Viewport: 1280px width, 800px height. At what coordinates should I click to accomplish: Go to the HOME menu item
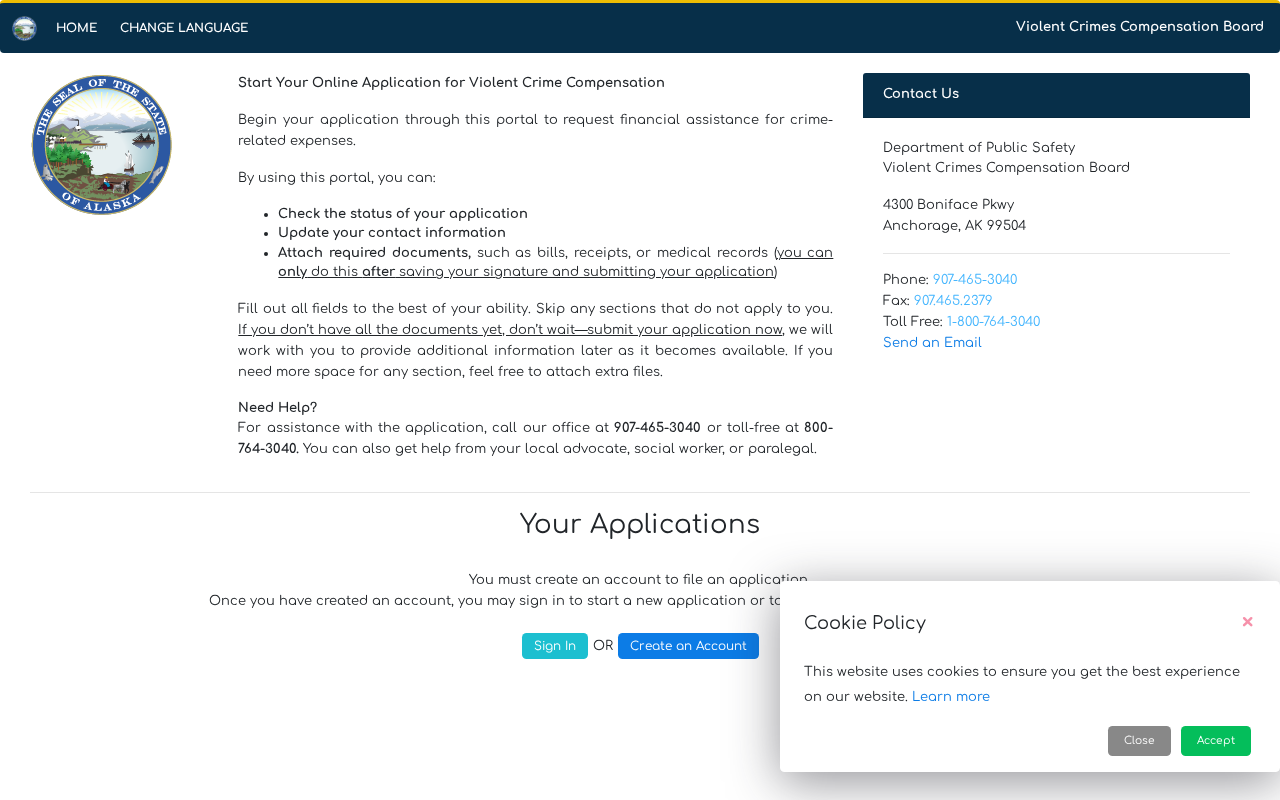(x=76, y=28)
